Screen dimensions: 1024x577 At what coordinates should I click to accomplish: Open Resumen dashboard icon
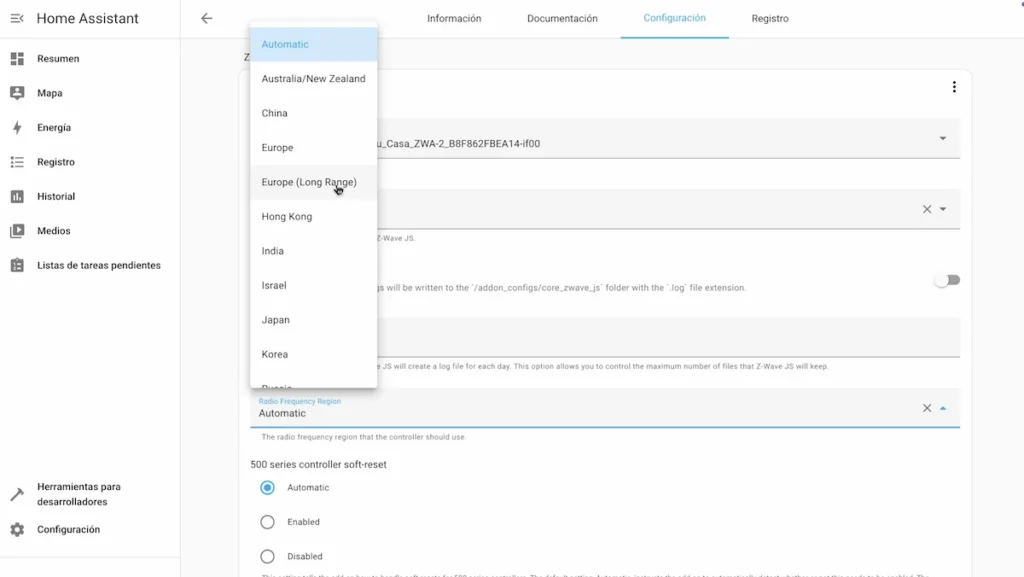(17, 59)
